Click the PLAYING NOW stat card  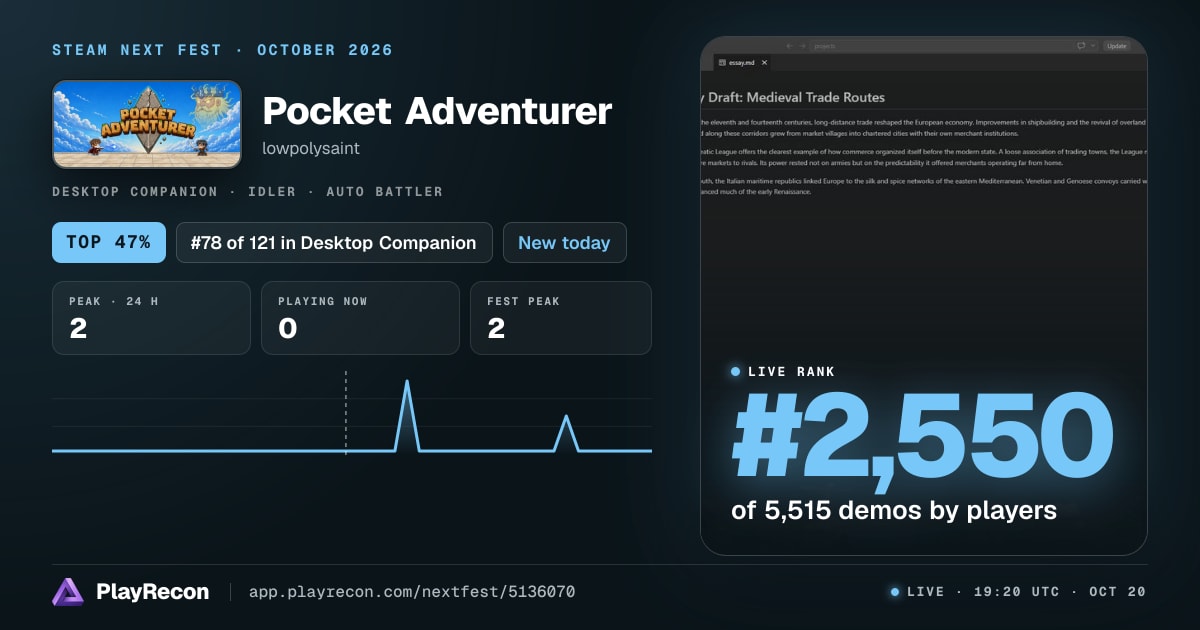360,318
